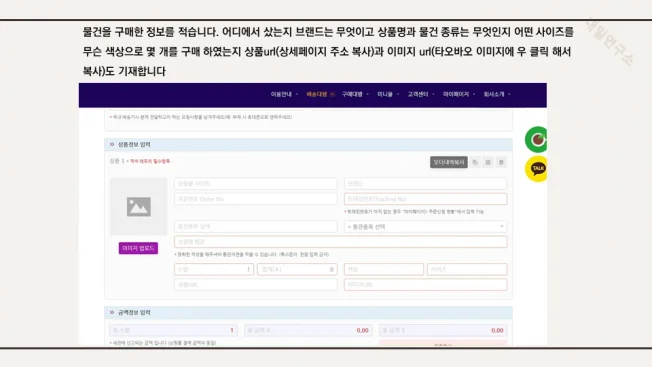The width and height of the screenshot is (652, 367).
Task: Click the 총 수량 total quantity field
Action: (173, 330)
